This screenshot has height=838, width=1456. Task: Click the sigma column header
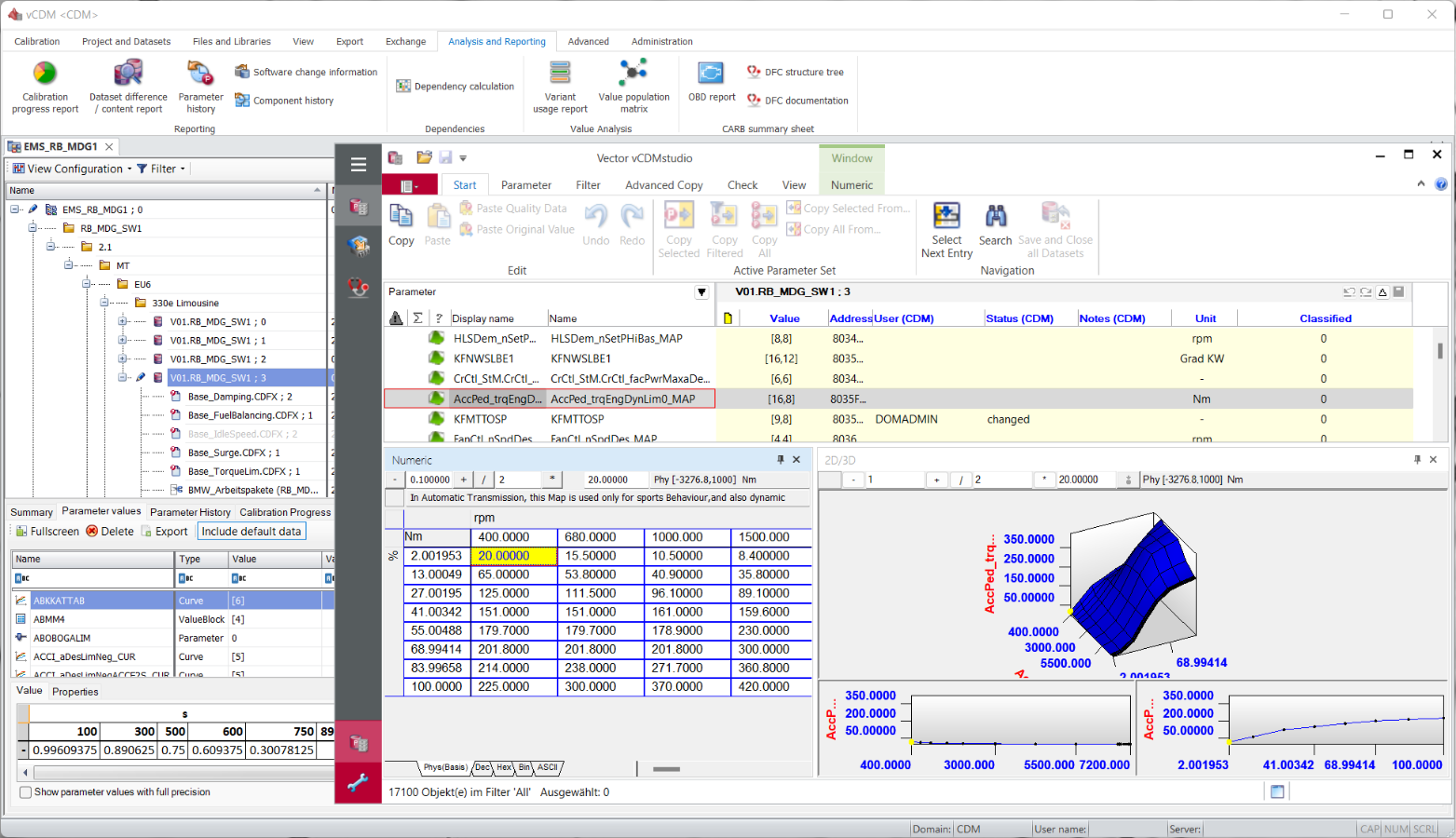(x=418, y=318)
